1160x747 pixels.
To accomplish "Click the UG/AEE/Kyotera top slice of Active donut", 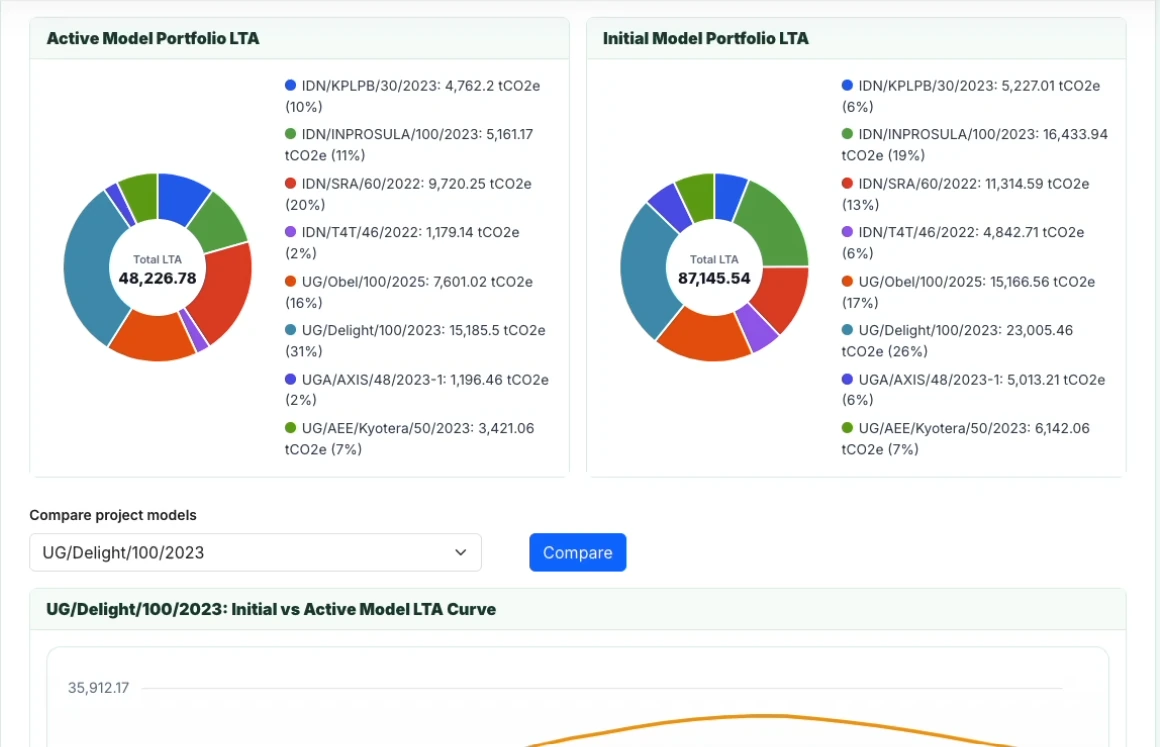I will pos(141,195).
